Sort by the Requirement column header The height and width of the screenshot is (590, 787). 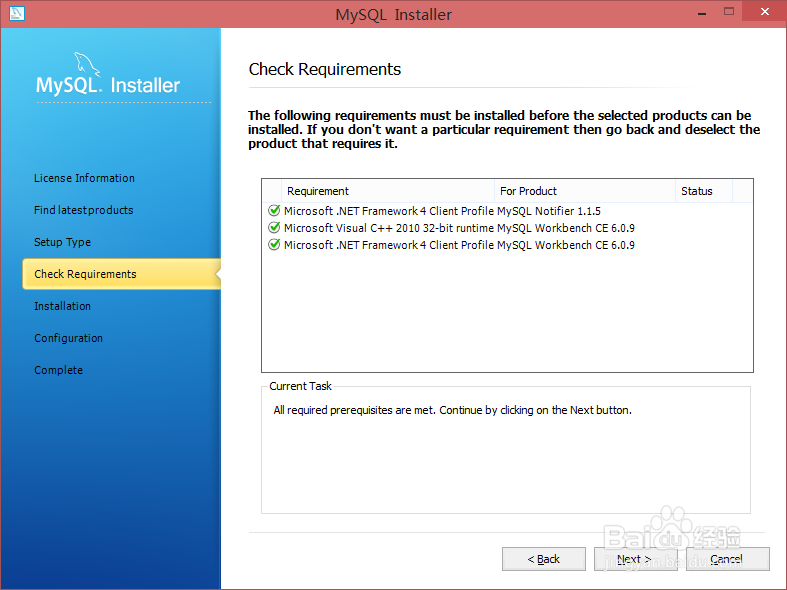(388, 191)
